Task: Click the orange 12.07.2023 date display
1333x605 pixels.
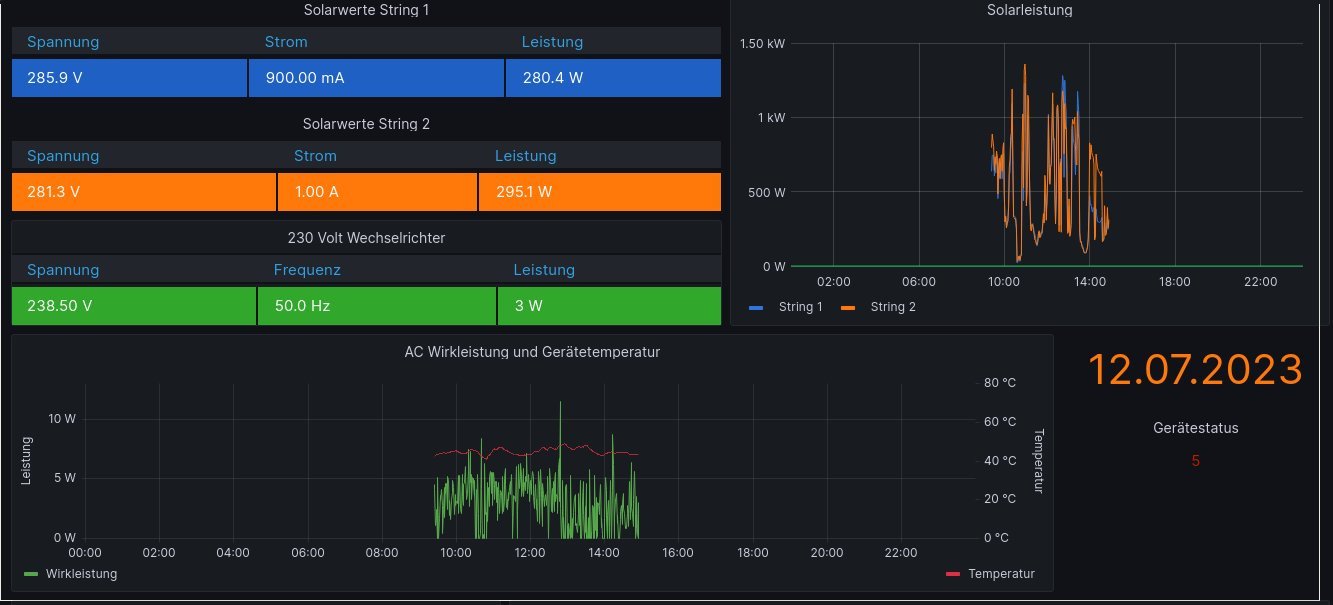Action: point(1195,370)
